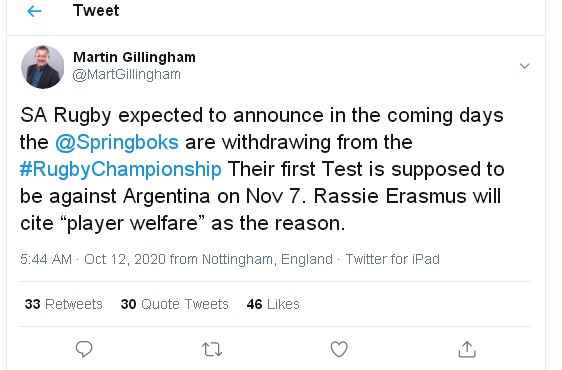This screenshot has height=370, width=562.
Task: Open the Twitter for iPad source link
Action: pos(393,259)
